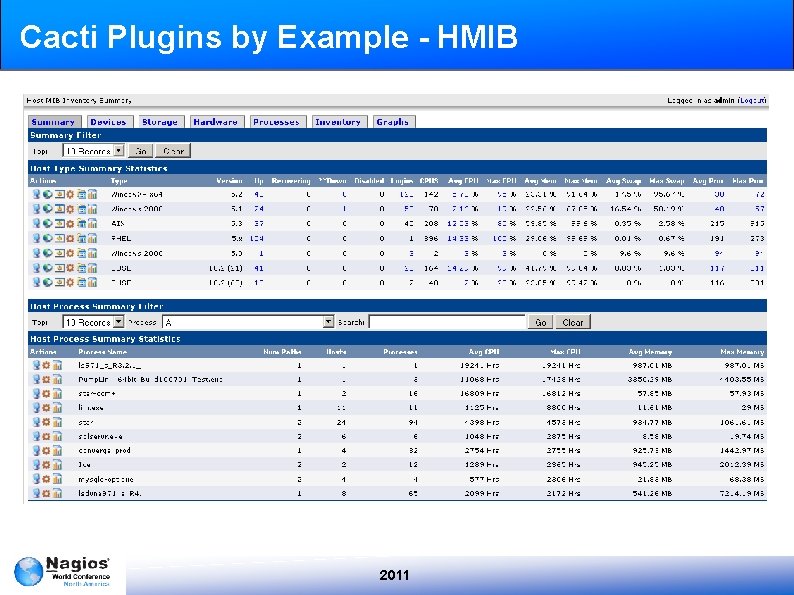Select the RHEL type cell
This screenshot has width=794, height=595.
(121, 238)
